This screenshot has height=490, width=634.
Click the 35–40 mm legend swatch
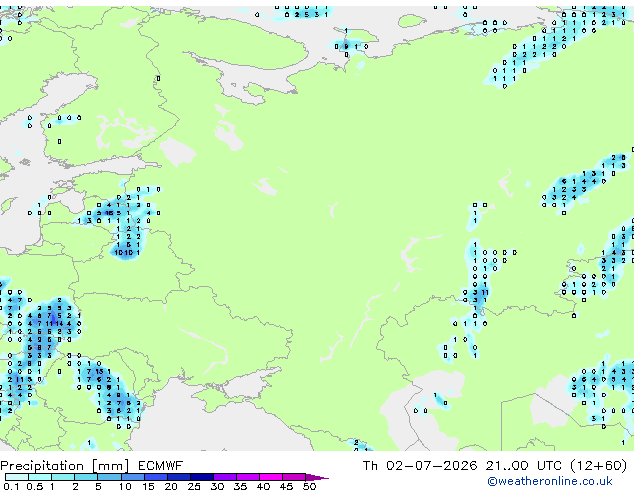247,477
